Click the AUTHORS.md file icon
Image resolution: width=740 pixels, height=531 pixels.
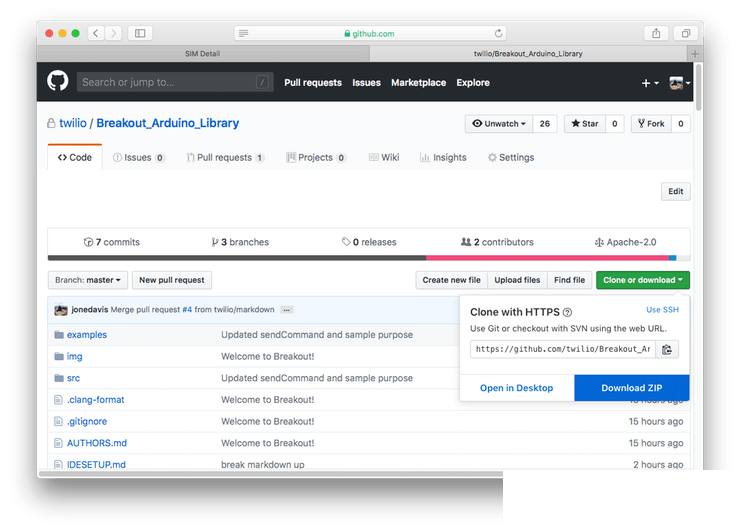click(x=59, y=443)
